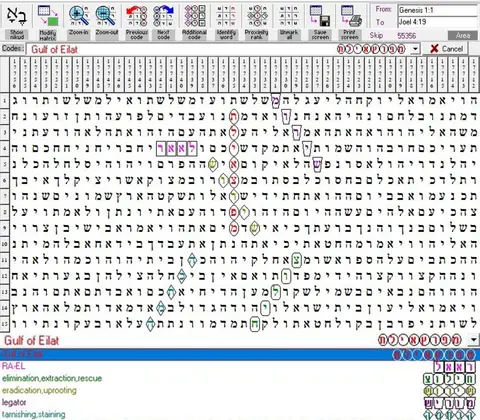Click the row 15 header in matrix
Screen dimensions: 480x420
coord(4,323)
